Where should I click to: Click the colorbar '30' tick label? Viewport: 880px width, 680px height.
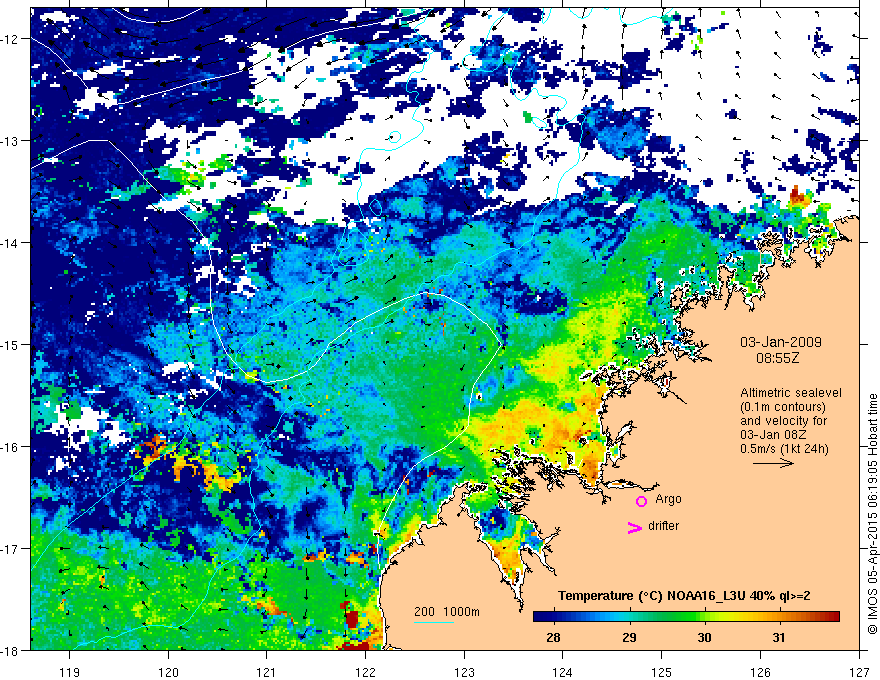click(x=704, y=638)
